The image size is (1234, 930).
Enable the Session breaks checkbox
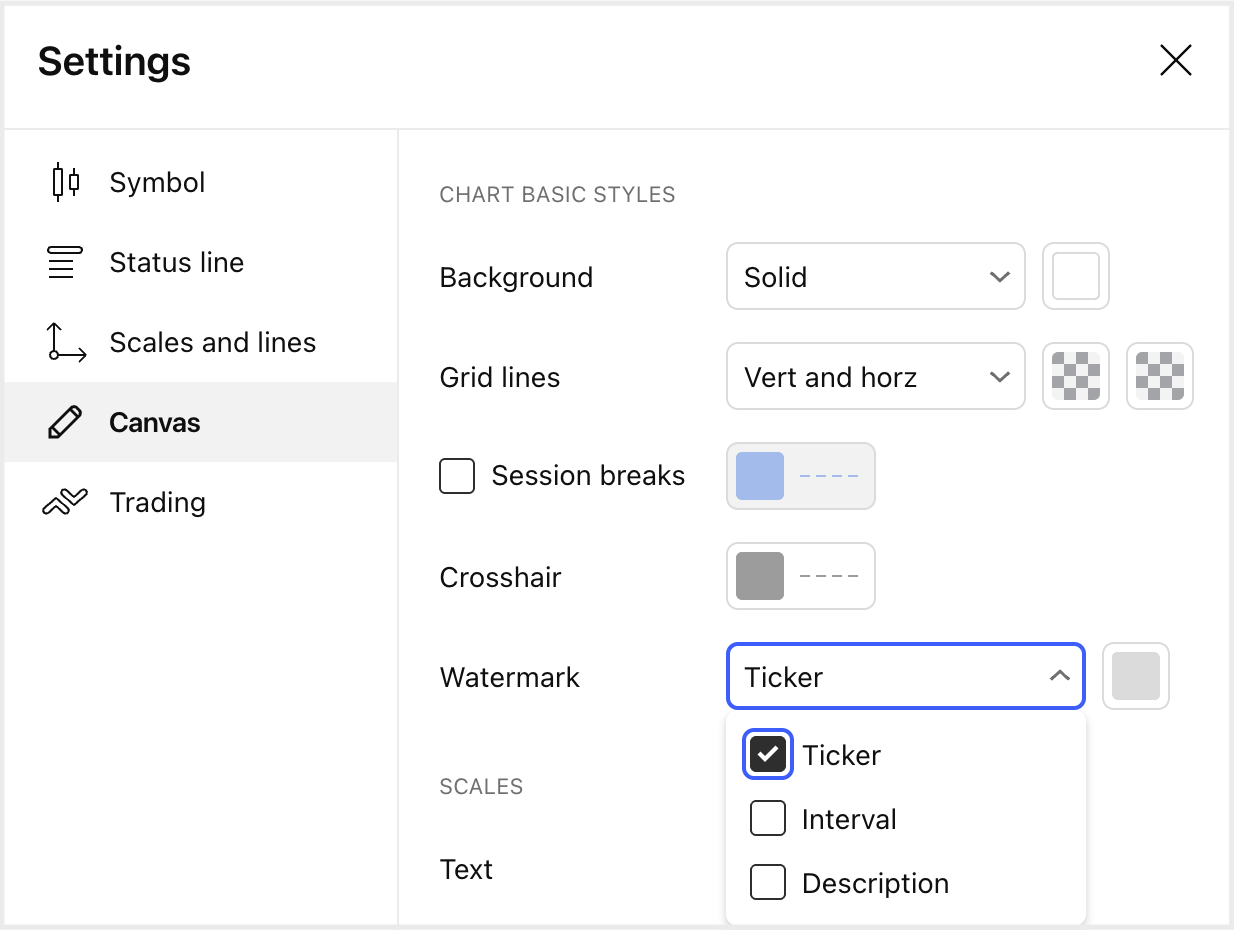pos(457,476)
